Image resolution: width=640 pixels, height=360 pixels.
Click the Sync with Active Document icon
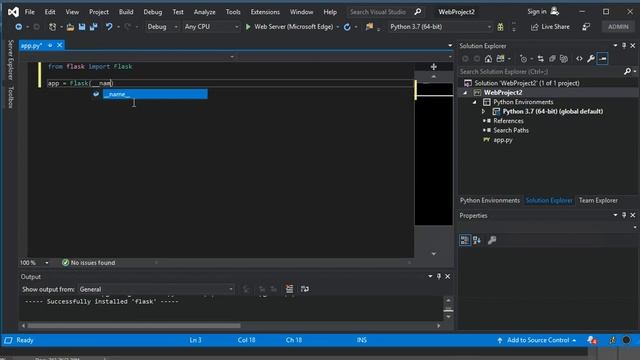coord(540,59)
